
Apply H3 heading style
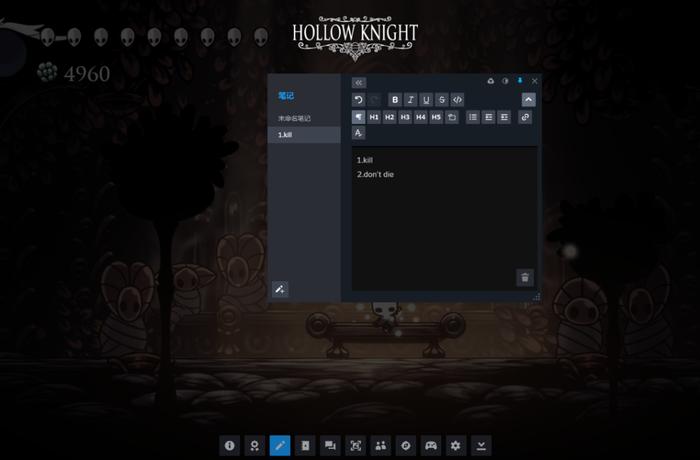pos(405,117)
